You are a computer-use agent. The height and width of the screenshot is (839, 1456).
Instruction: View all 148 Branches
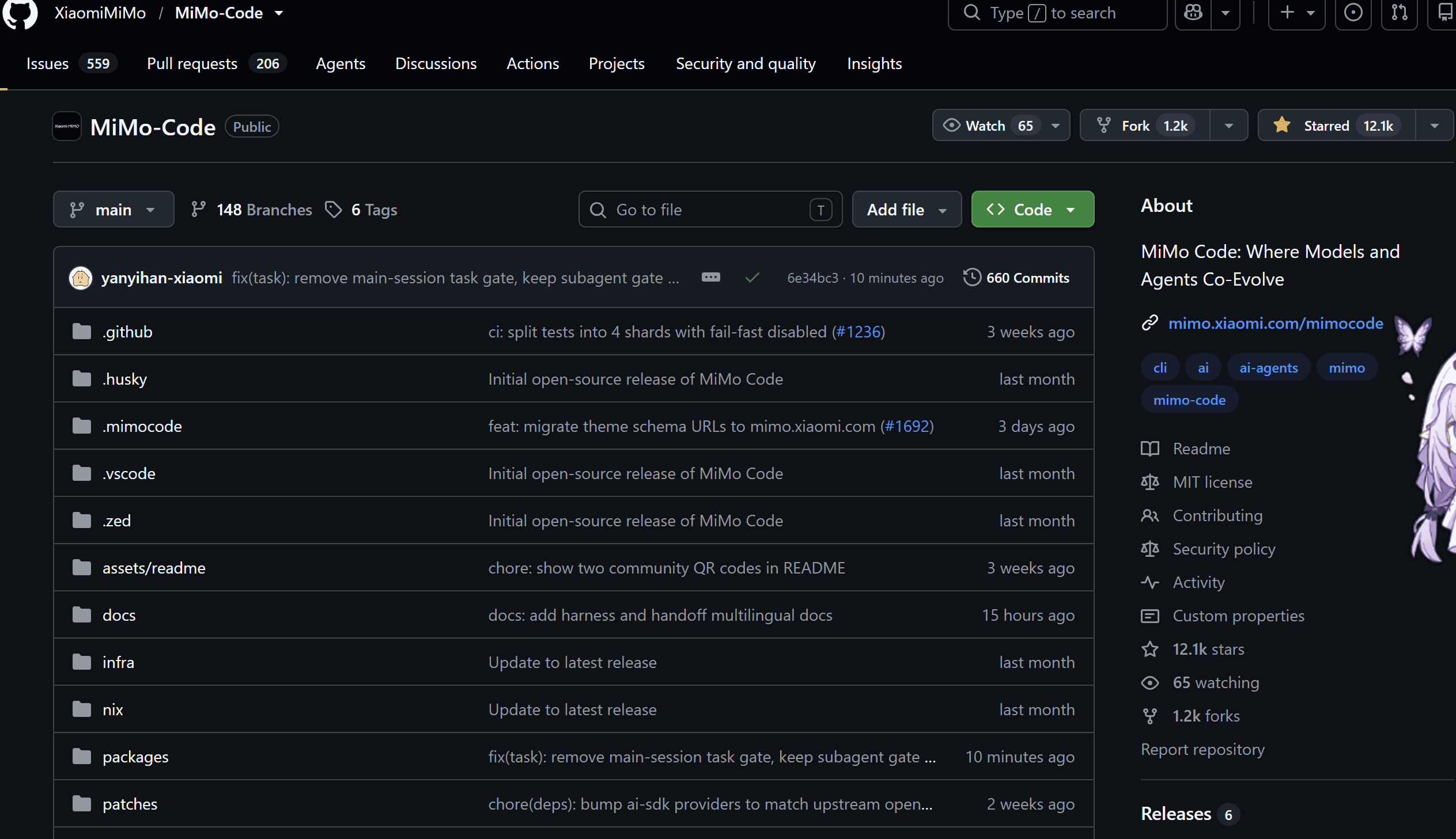click(x=251, y=209)
